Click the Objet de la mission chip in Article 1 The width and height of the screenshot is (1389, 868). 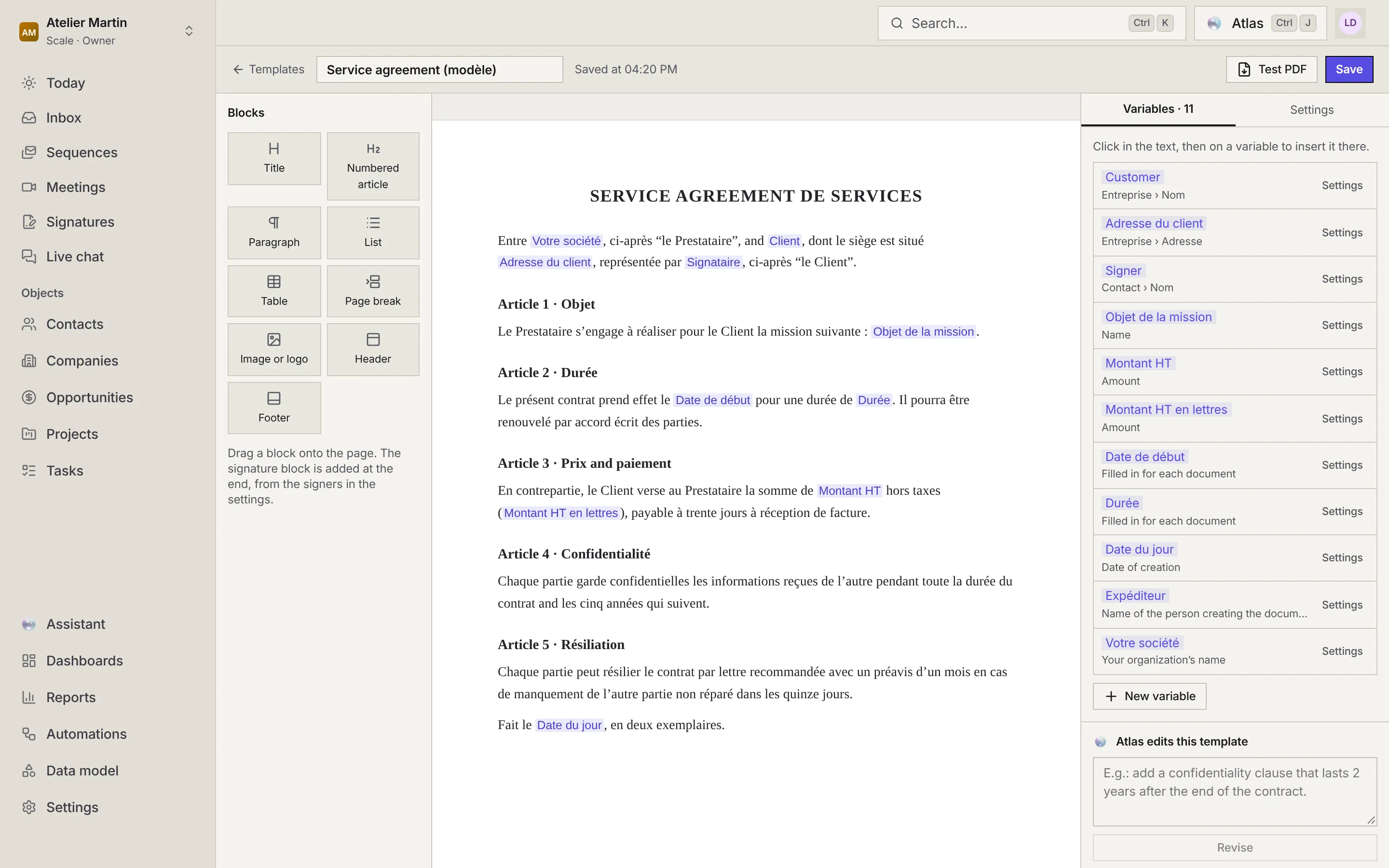[923, 332]
